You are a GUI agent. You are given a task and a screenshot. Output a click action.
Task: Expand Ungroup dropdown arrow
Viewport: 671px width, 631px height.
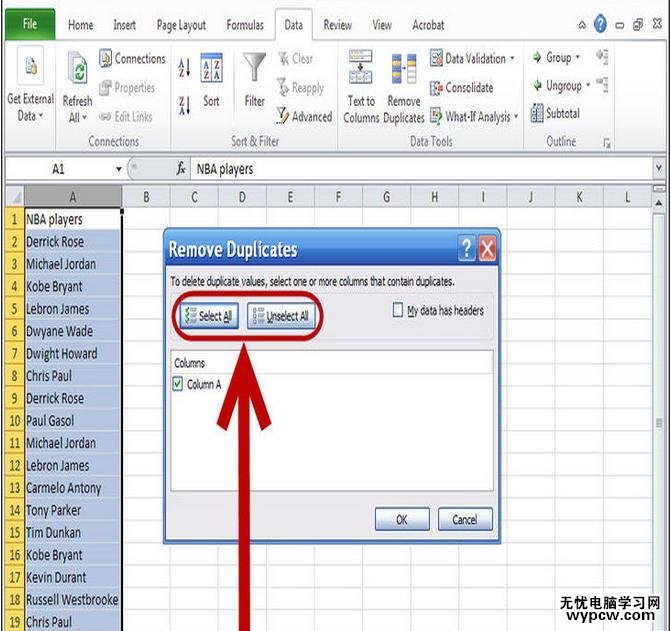click(x=588, y=85)
